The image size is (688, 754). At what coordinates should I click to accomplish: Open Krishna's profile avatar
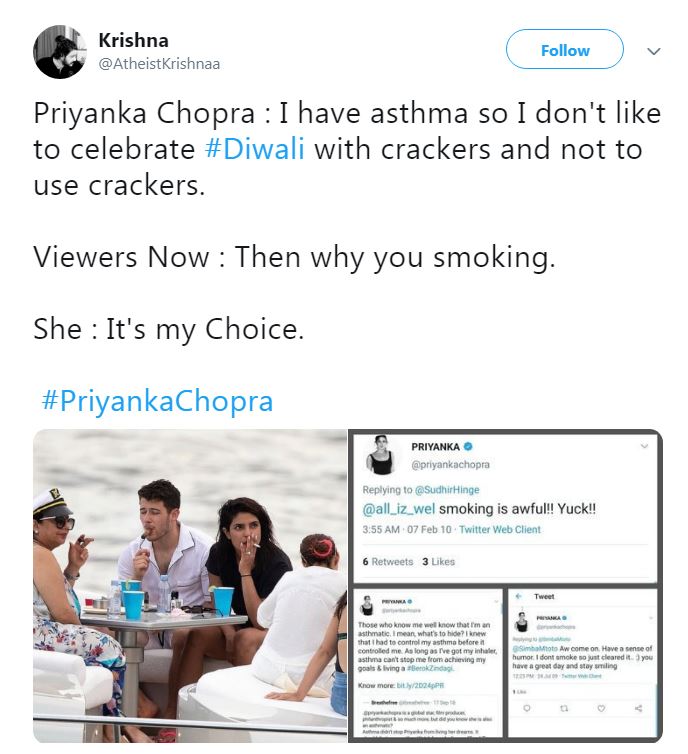(59, 51)
